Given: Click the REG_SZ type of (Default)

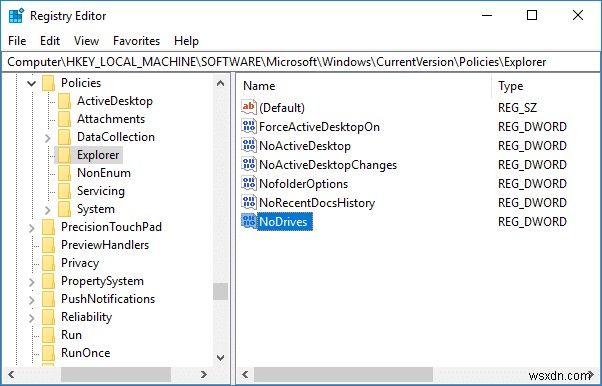Looking at the screenshot, I should point(518,108).
